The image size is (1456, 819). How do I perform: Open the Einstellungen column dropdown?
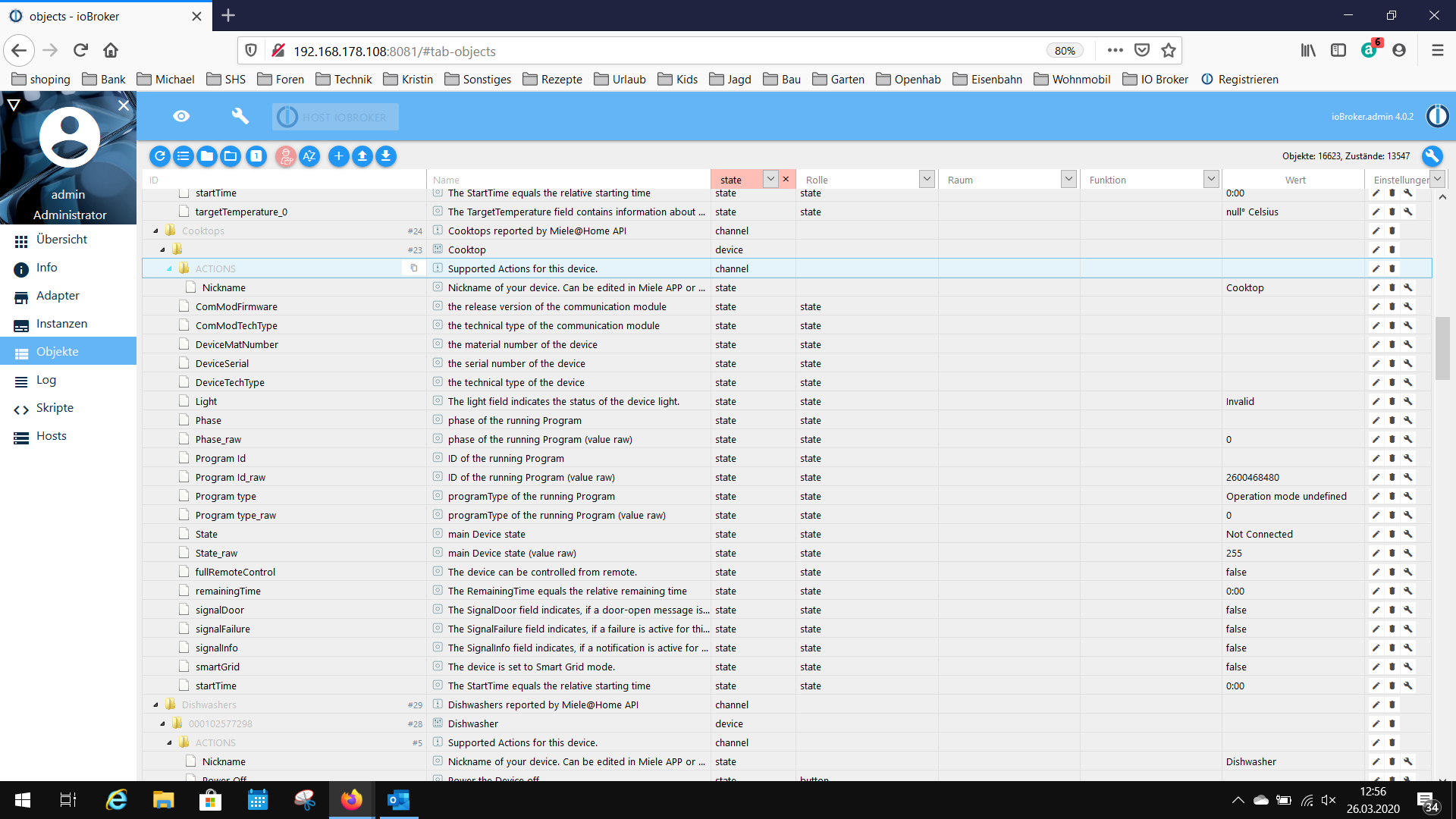pyautogui.click(x=1438, y=180)
